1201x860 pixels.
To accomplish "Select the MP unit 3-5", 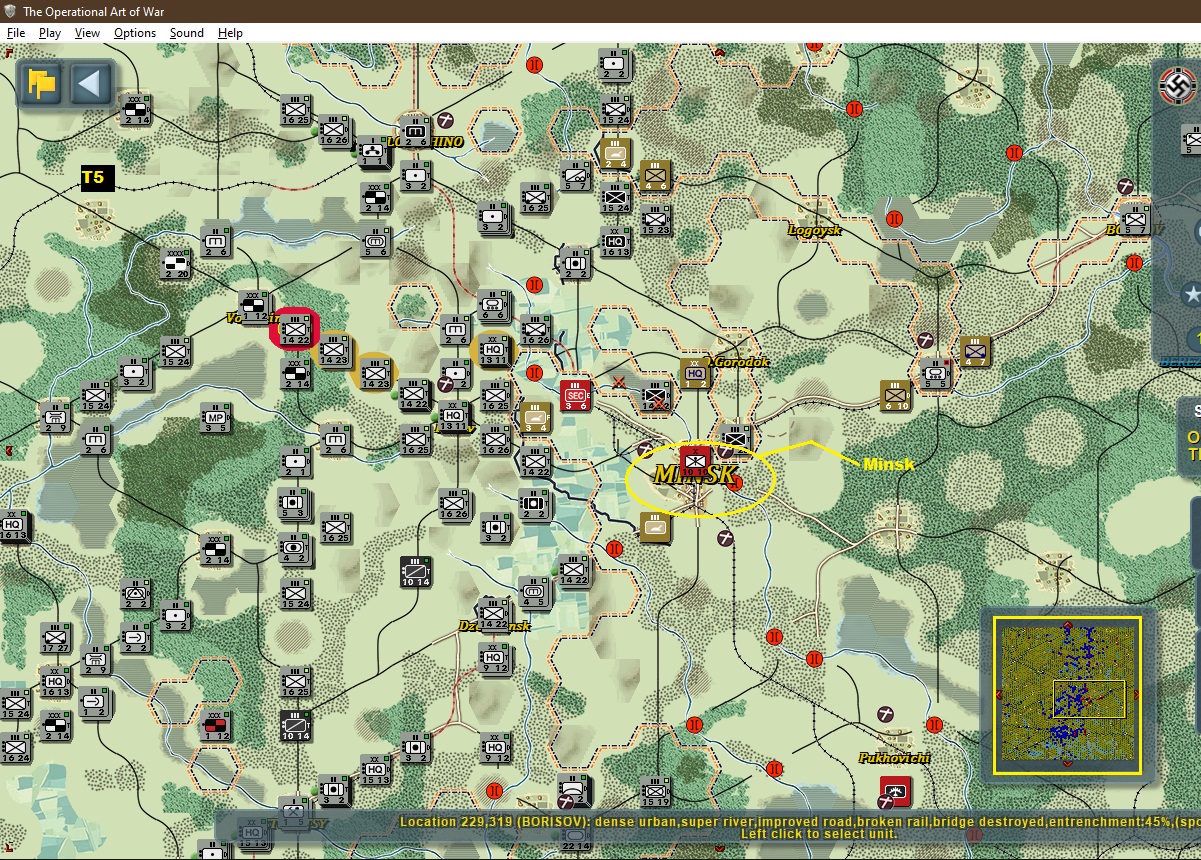I will click(215, 419).
